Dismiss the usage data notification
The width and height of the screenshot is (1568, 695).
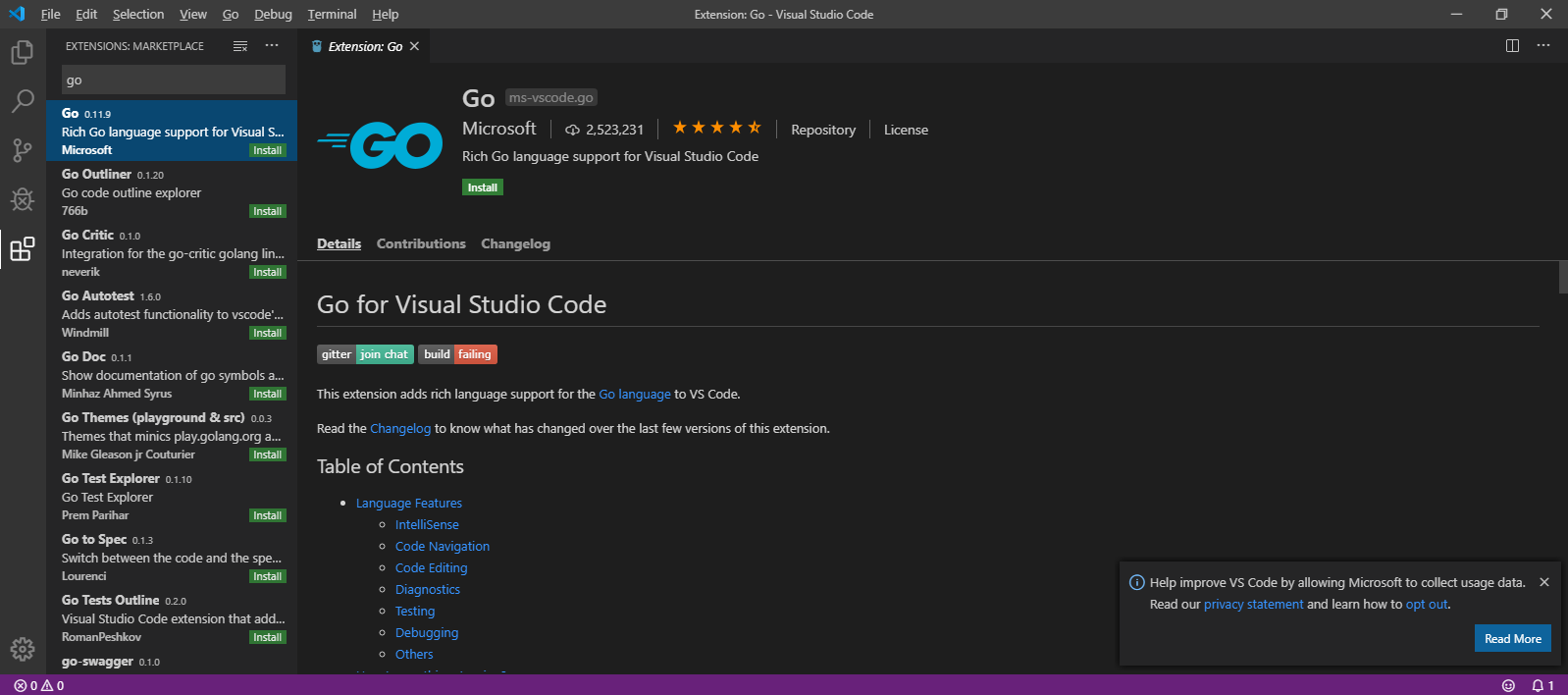coord(1544,582)
